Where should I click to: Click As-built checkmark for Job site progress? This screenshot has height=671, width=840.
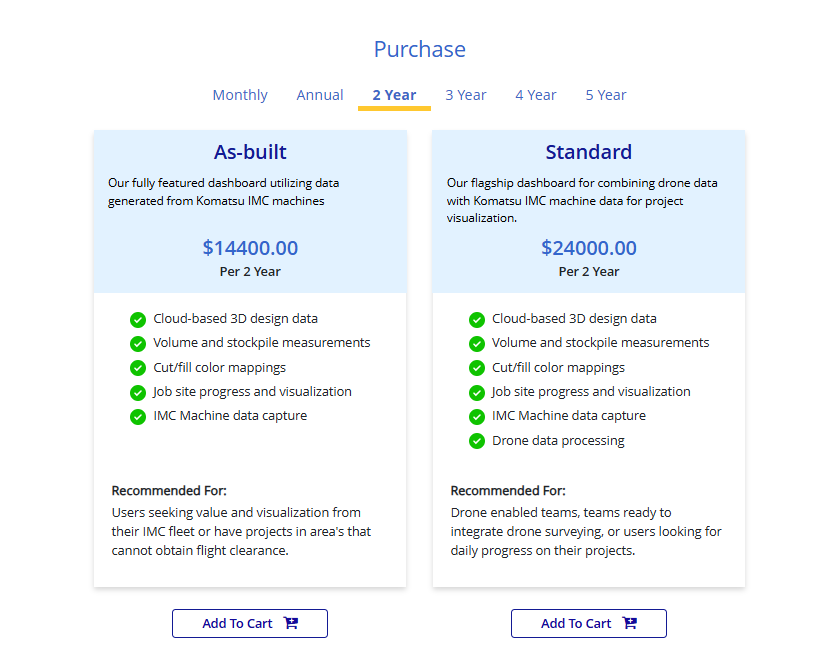[138, 392]
